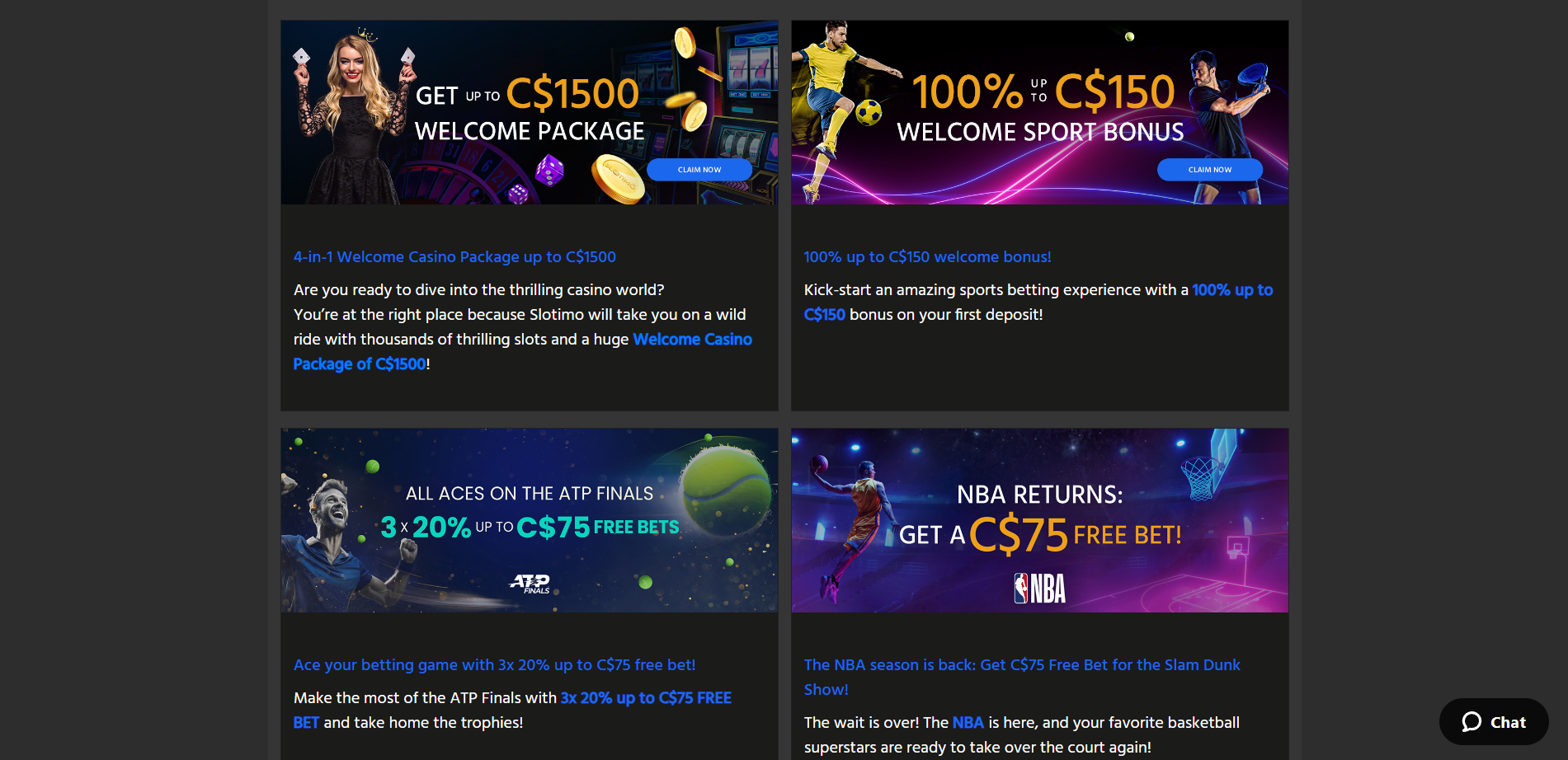1568x760 pixels.
Task: Follow the 'Welcome Casino Package of C$1500' inline link
Action: pyautogui.click(x=523, y=352)
